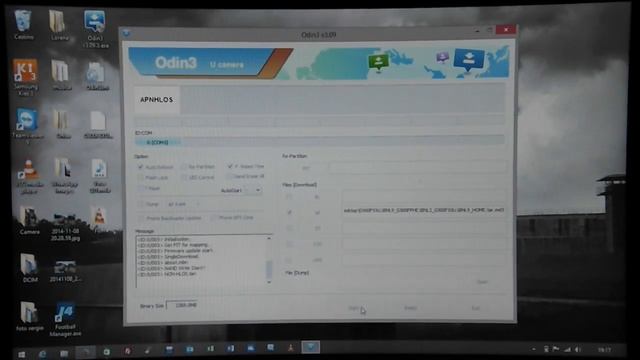Click the UMS file browse button

point(317,260)
